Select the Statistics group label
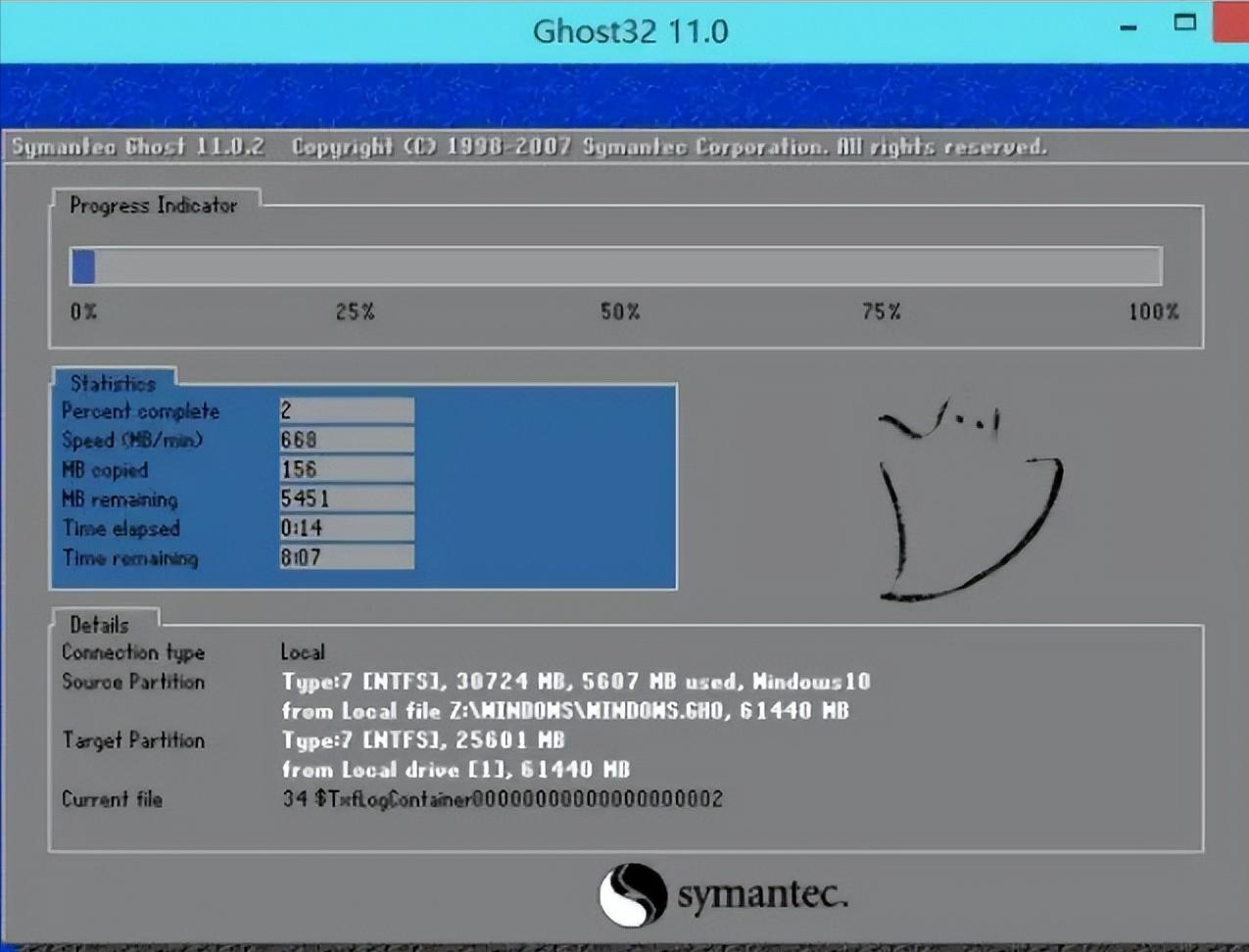 (113, 383)
